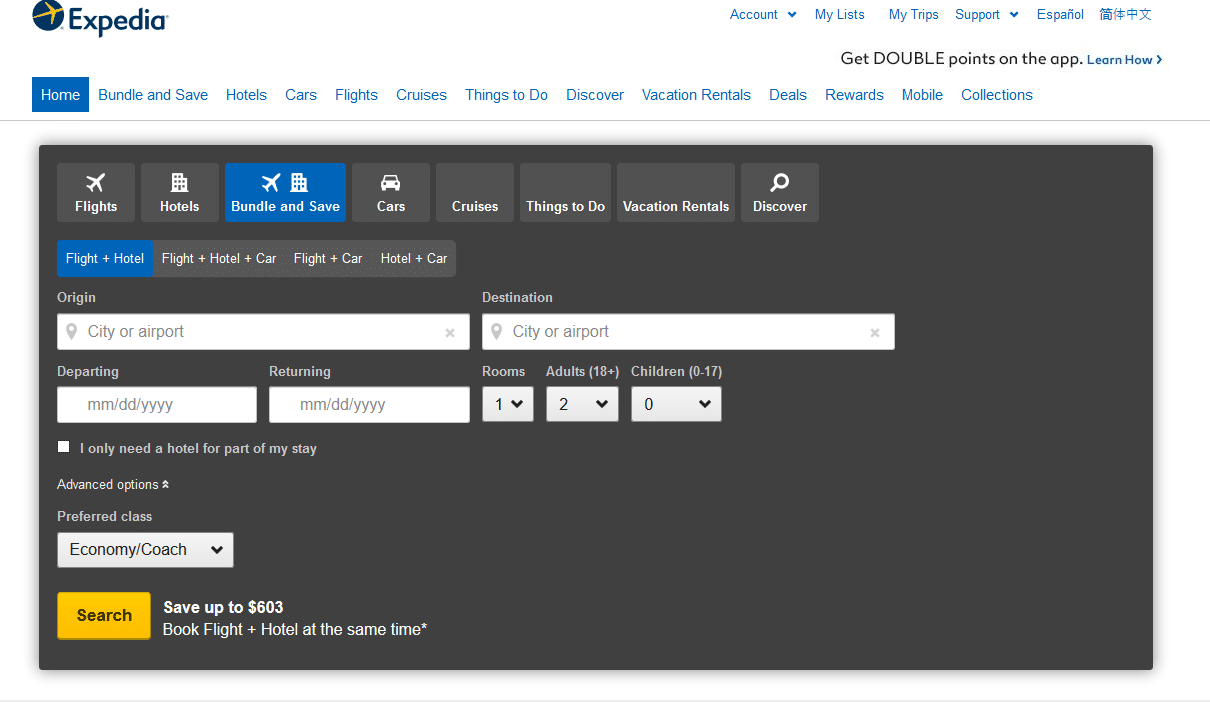Open the Children (0-17) dropdown
Screen dimensions: 1210x702
[676, 404]
